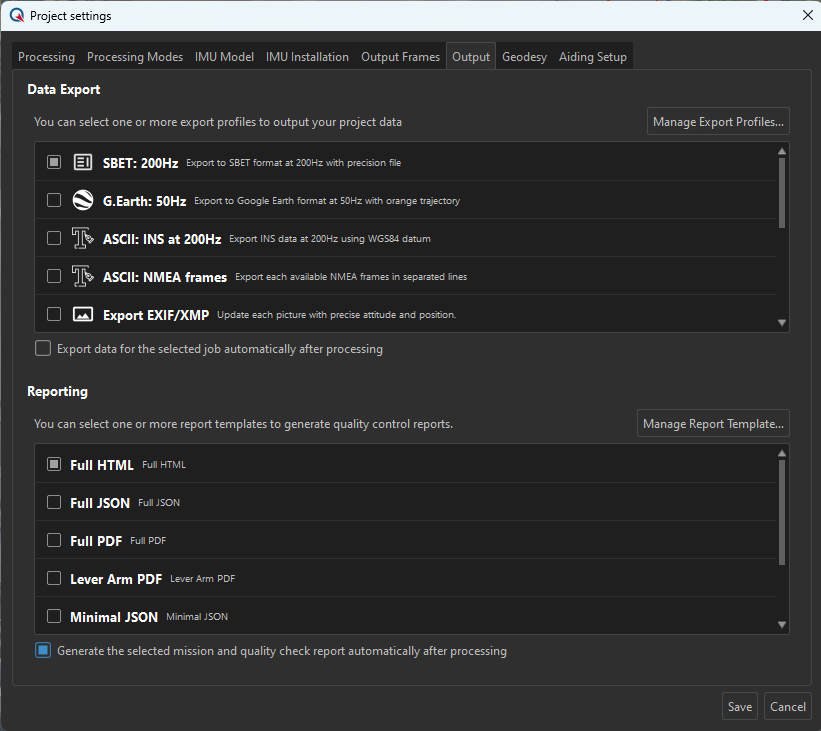Screen dimensions: 821x731
Task: Select the Lever Arm PDF list row
Action: (x=400, y=578)
